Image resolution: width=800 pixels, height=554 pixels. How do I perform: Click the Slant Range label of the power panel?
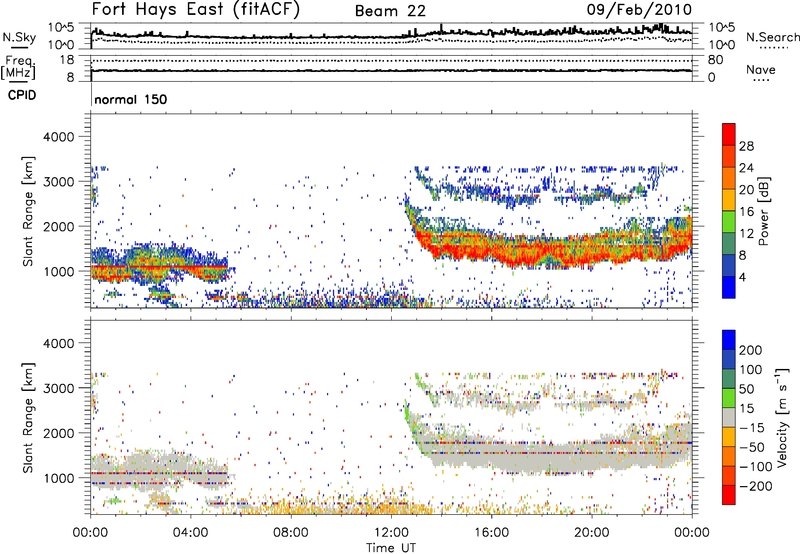[x=28, y=211]
